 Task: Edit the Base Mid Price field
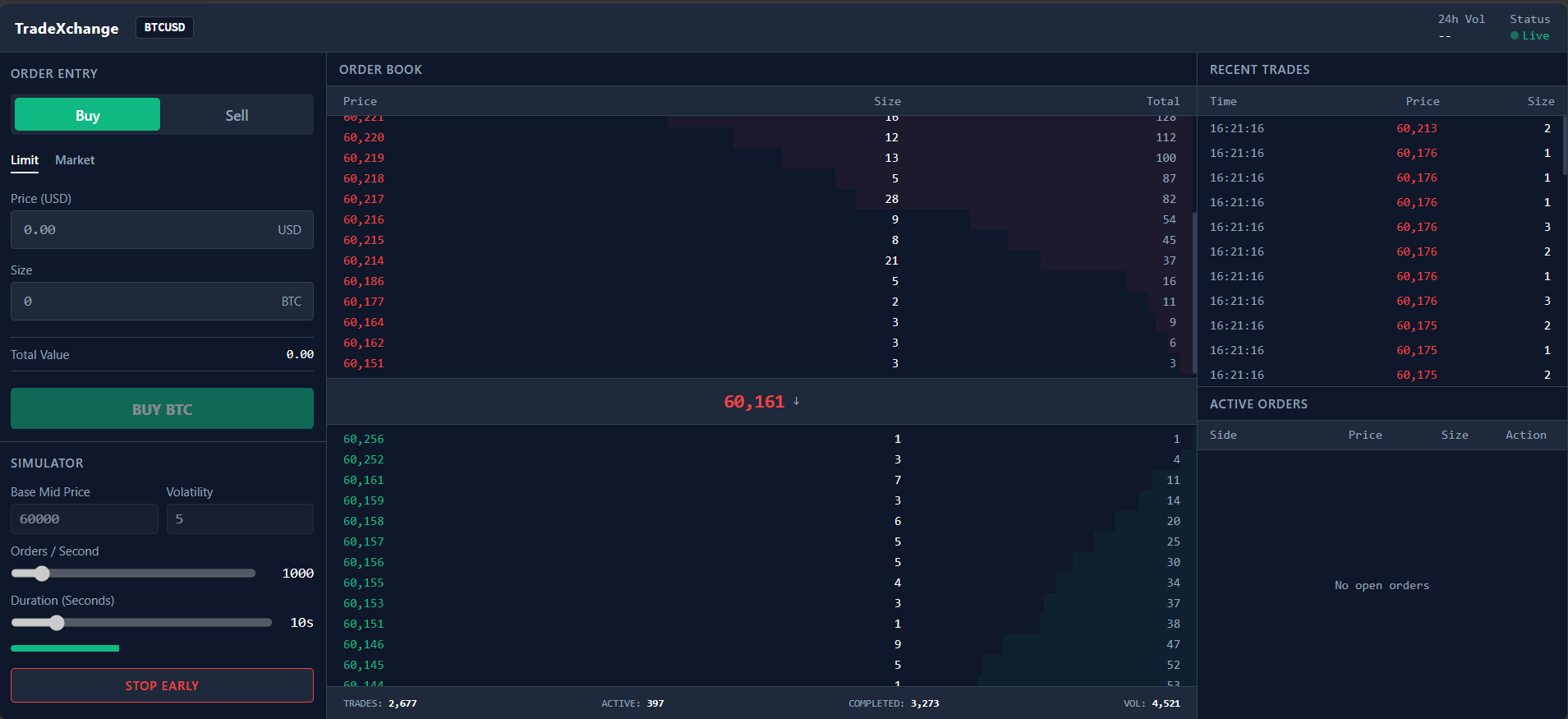[x=84, y=519]
